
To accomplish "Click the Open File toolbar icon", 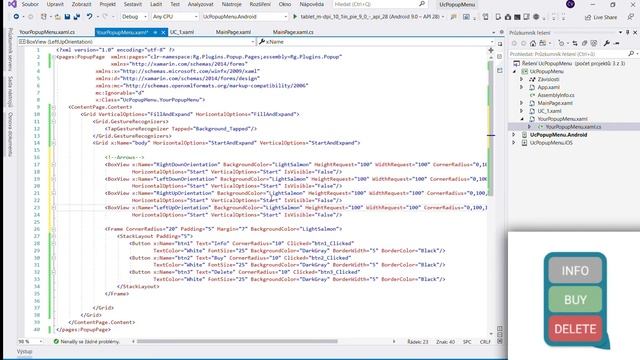I will (58, 17).
